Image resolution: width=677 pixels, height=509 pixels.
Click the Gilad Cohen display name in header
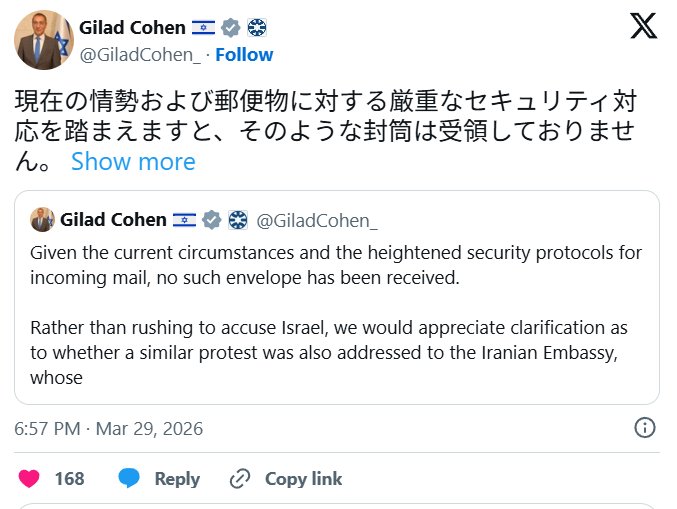click(x=132, y=28)
